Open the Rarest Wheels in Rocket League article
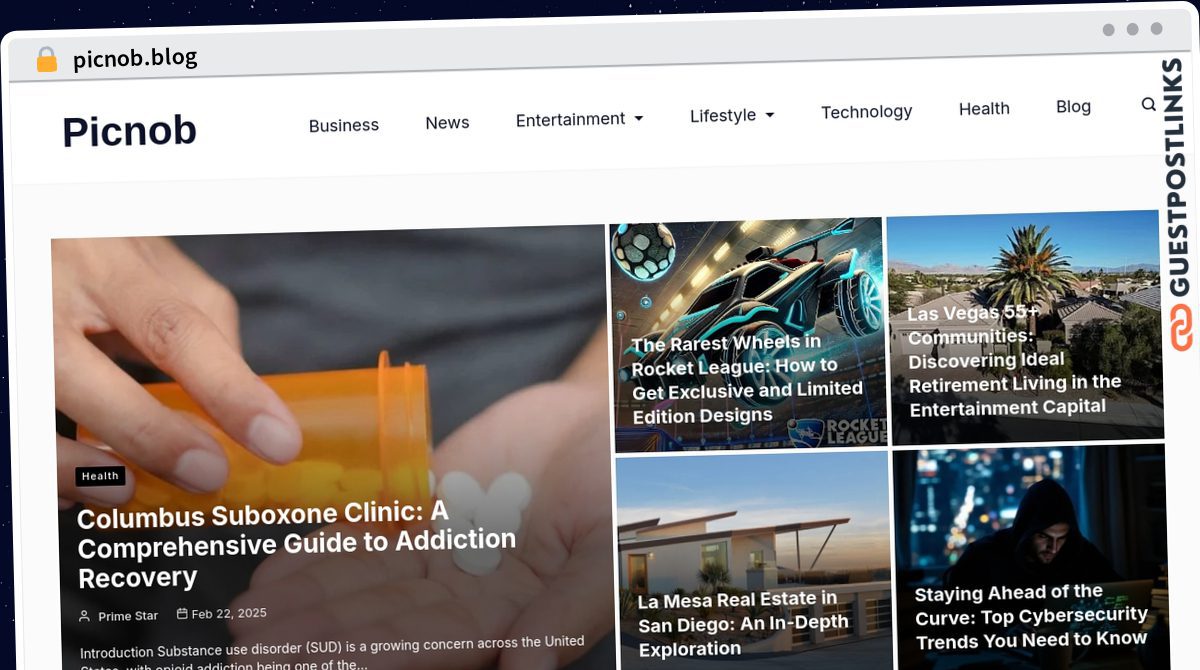 pos(747,378)
